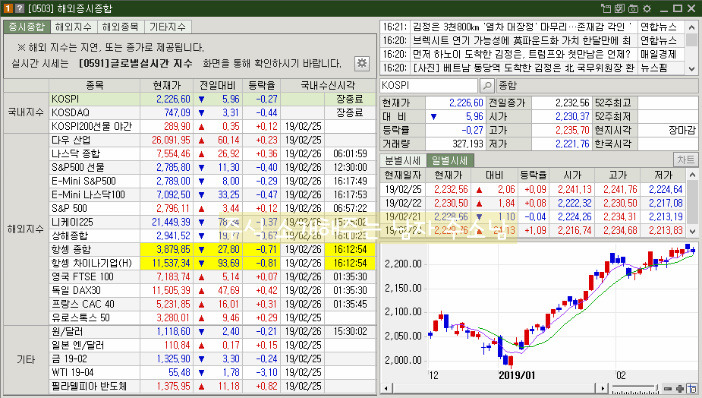Viewport: 702px width, 398px height.
Task: Click the news list scroll up arrow
Action: click(692, 27)
